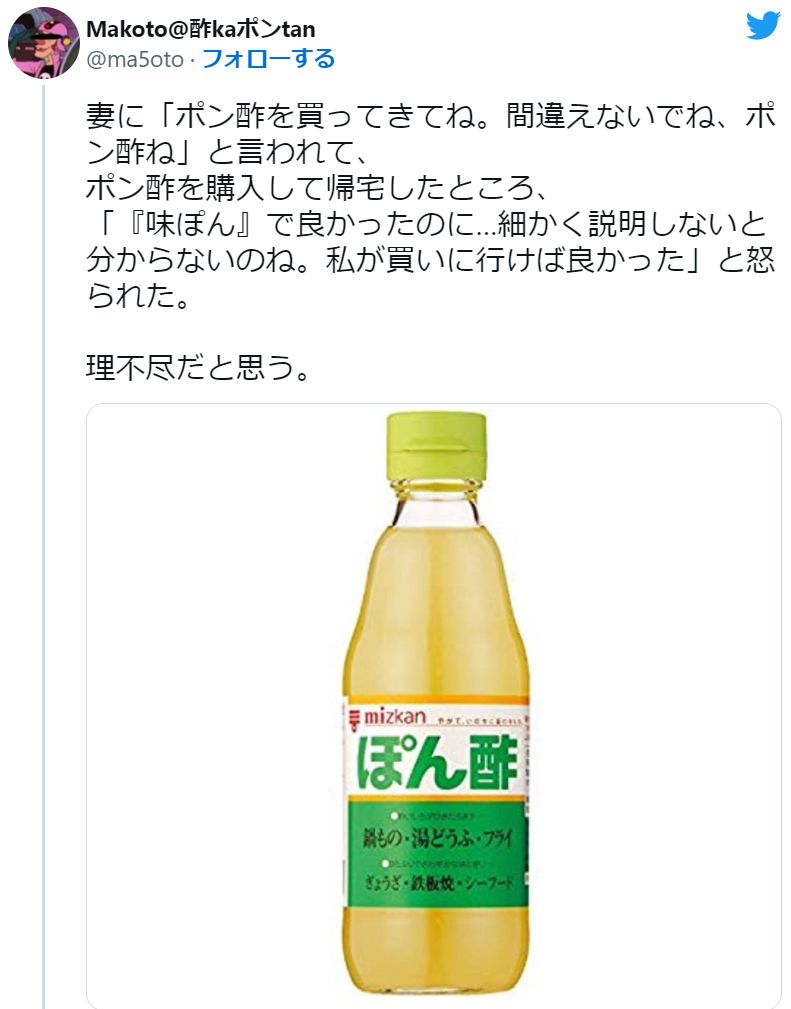Click the tweet line starting 分からないのね
Image resolution: width=791 pixels, height=1009 pixels.
pyautogui.click(x=431, y=261)
